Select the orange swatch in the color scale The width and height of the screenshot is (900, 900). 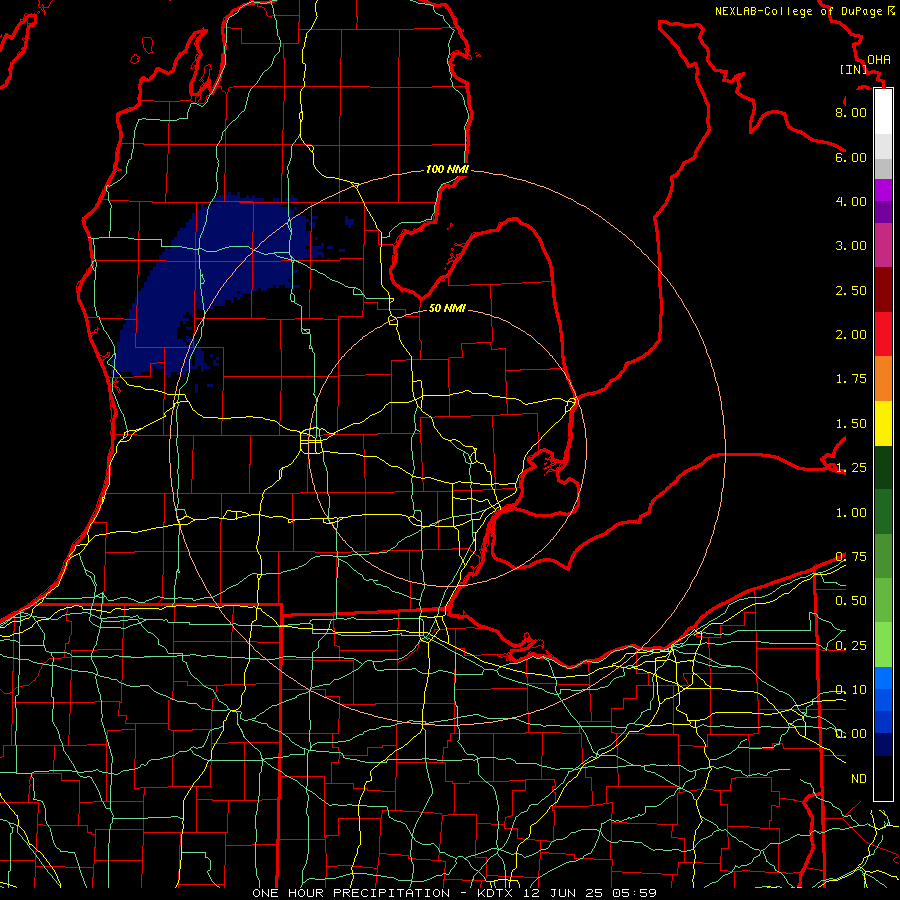(883, 379)
